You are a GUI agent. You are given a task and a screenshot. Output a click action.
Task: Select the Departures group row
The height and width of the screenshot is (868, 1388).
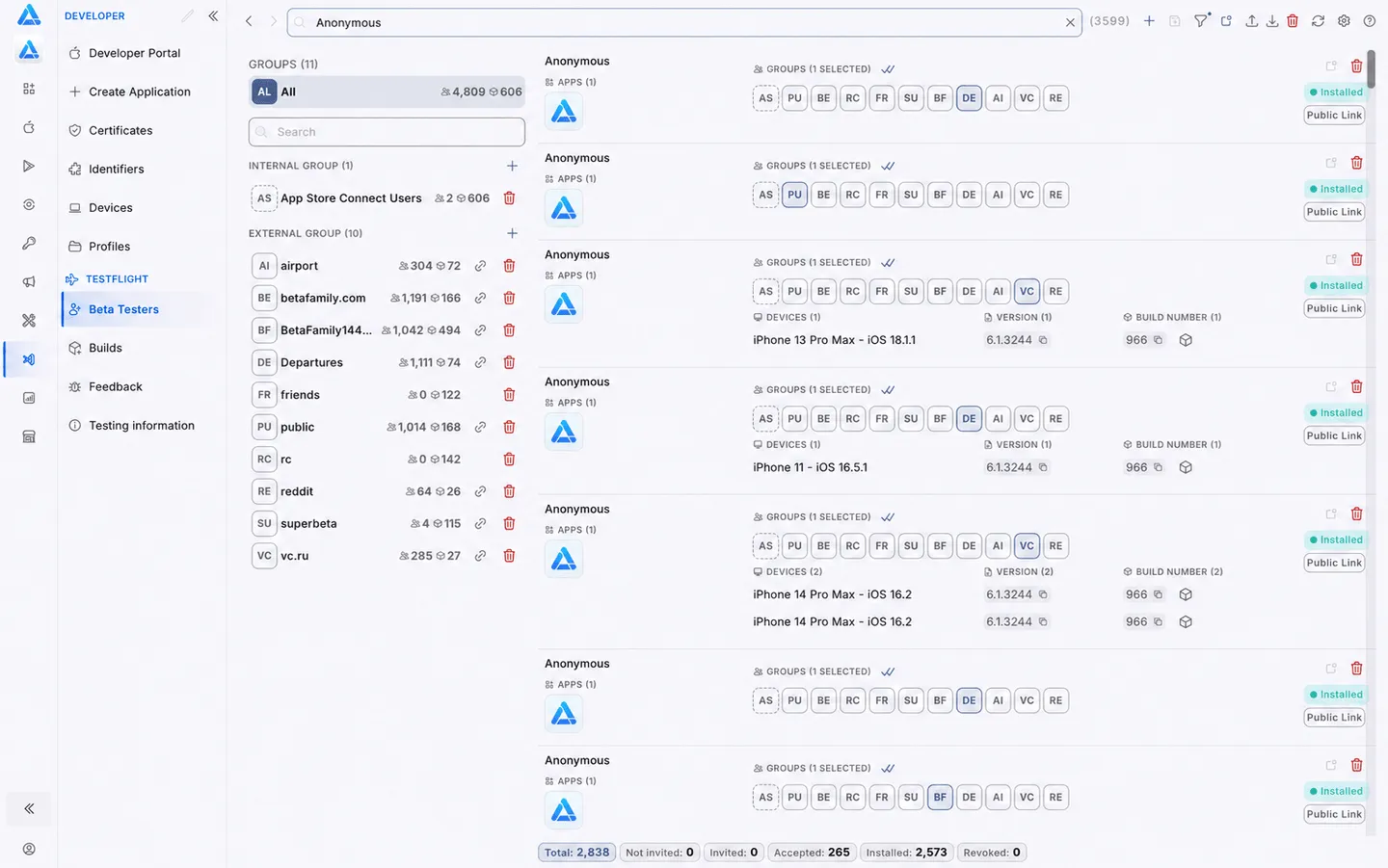point(387,362)
